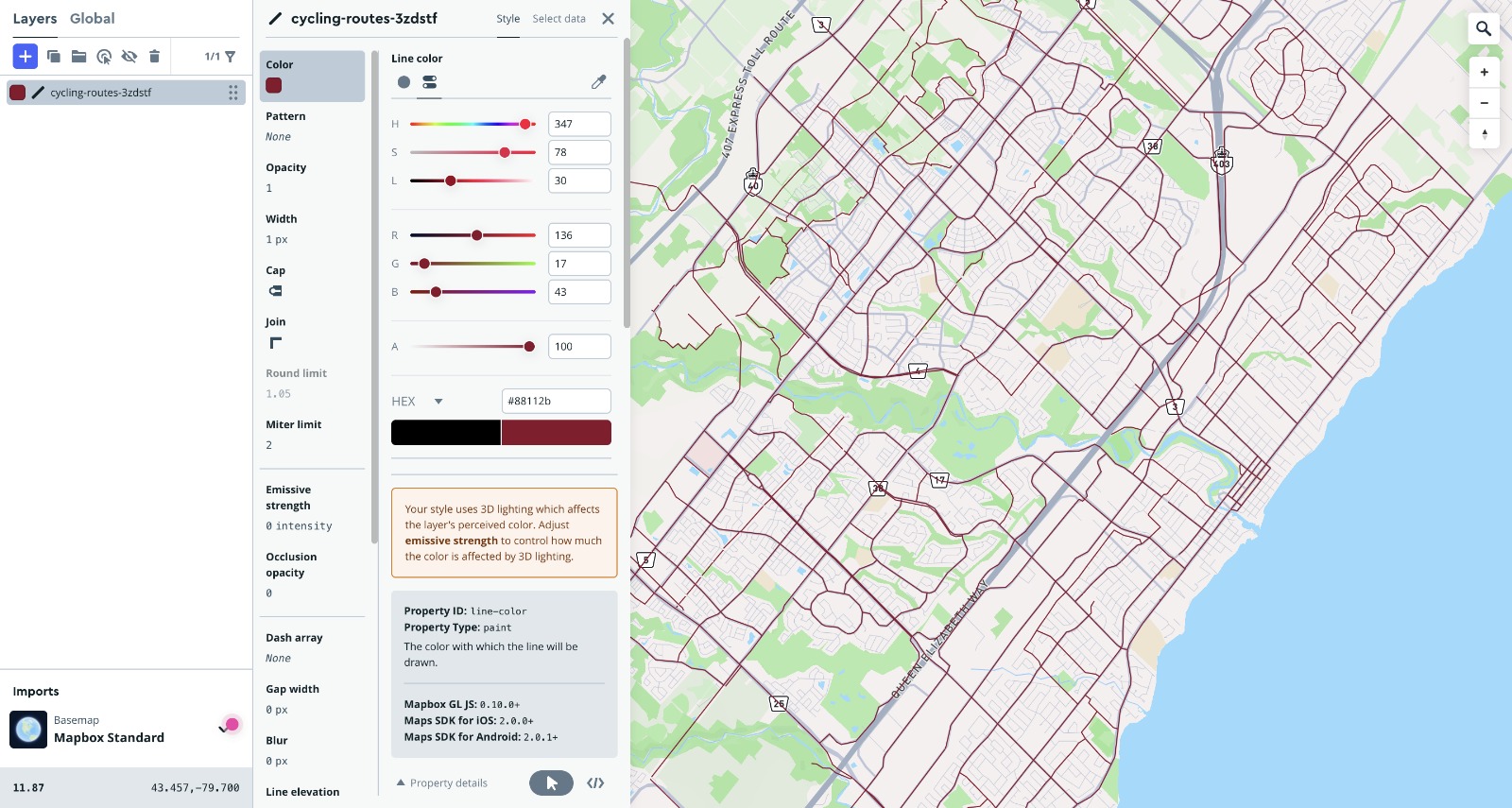The height and width of the screenshot is (808, 1512).
Task: Click the Hue slider handle
Action: click(x=525, y=124)
